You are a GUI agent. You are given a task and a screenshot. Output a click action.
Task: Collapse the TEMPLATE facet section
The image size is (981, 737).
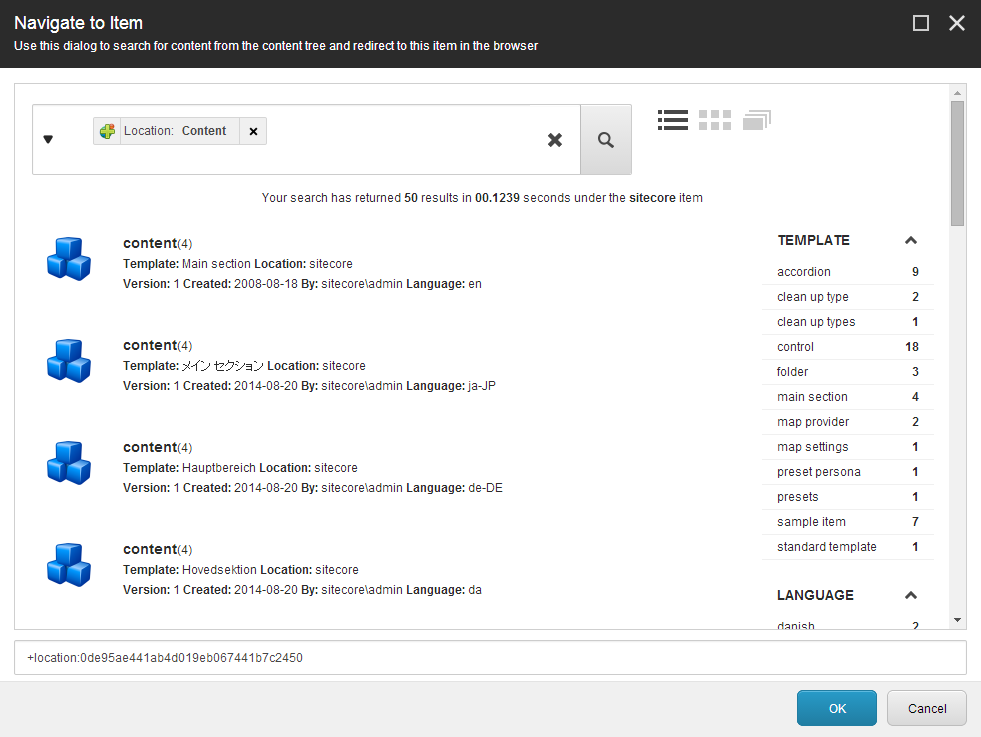[910, 241]
